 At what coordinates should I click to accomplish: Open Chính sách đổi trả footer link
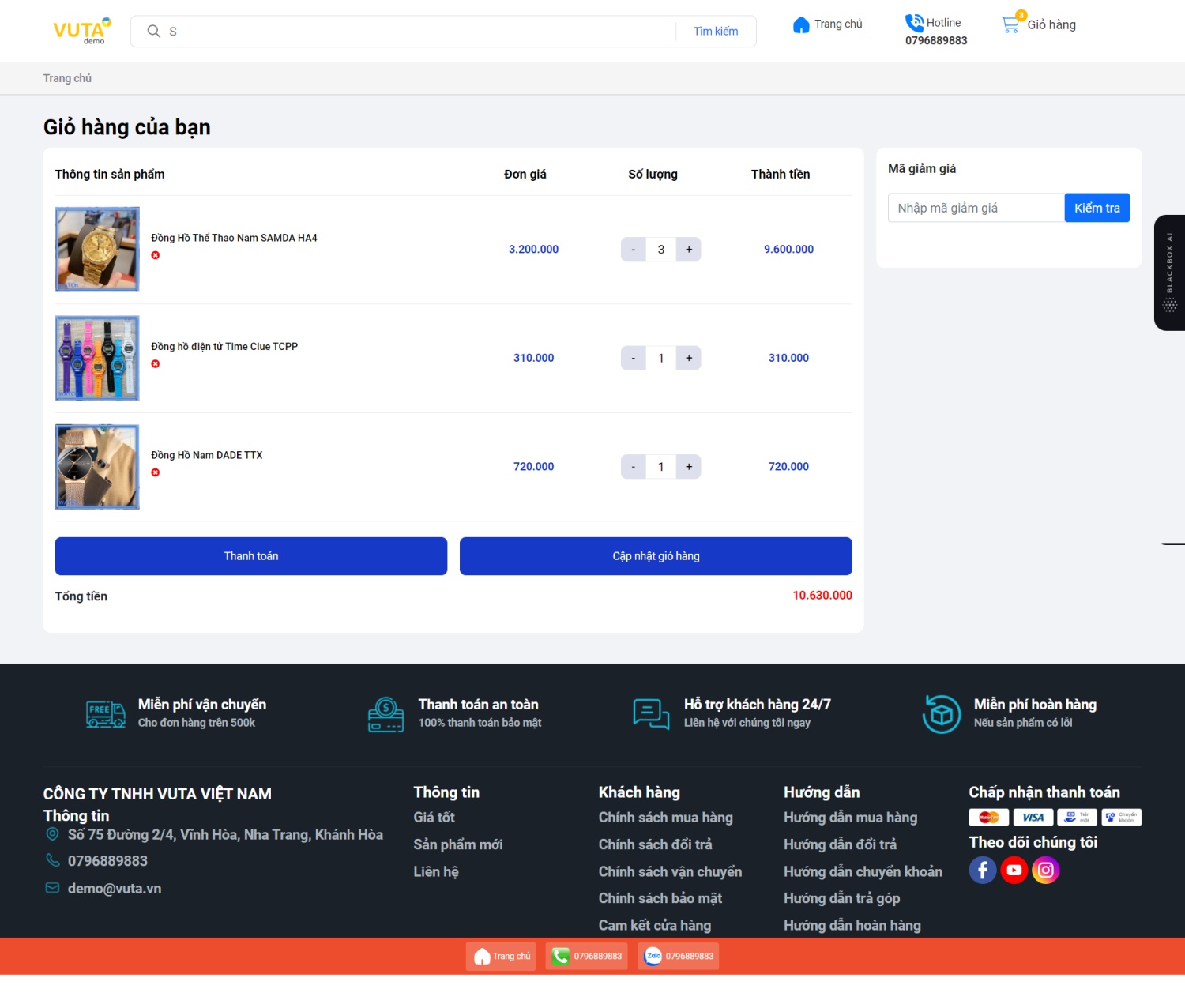point(655,844)
